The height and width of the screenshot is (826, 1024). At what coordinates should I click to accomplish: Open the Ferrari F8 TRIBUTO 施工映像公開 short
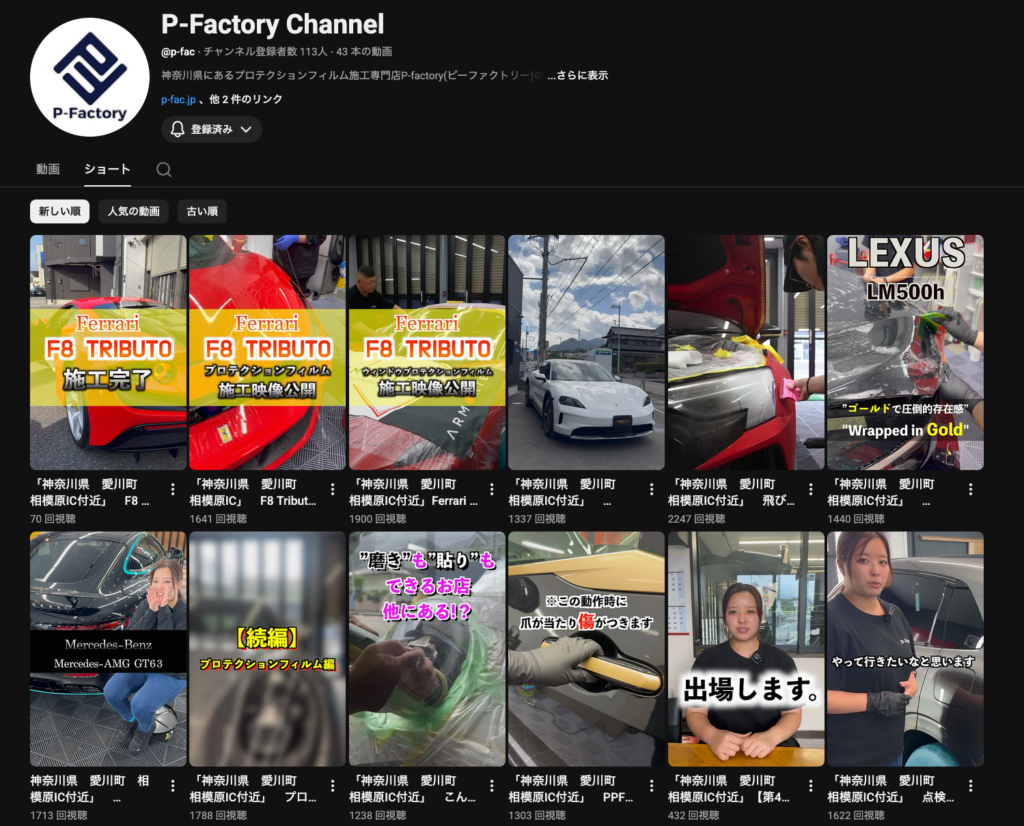[x=266, y=352]
